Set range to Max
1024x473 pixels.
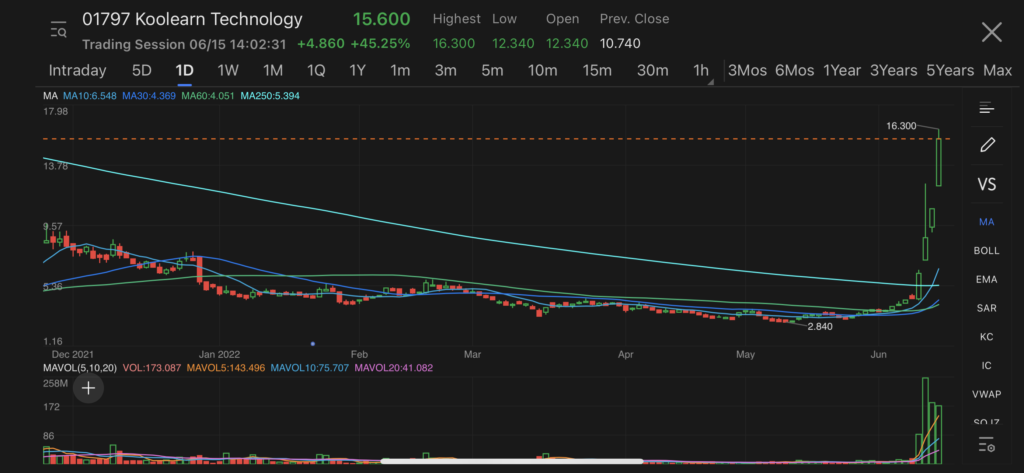[997, 71]
